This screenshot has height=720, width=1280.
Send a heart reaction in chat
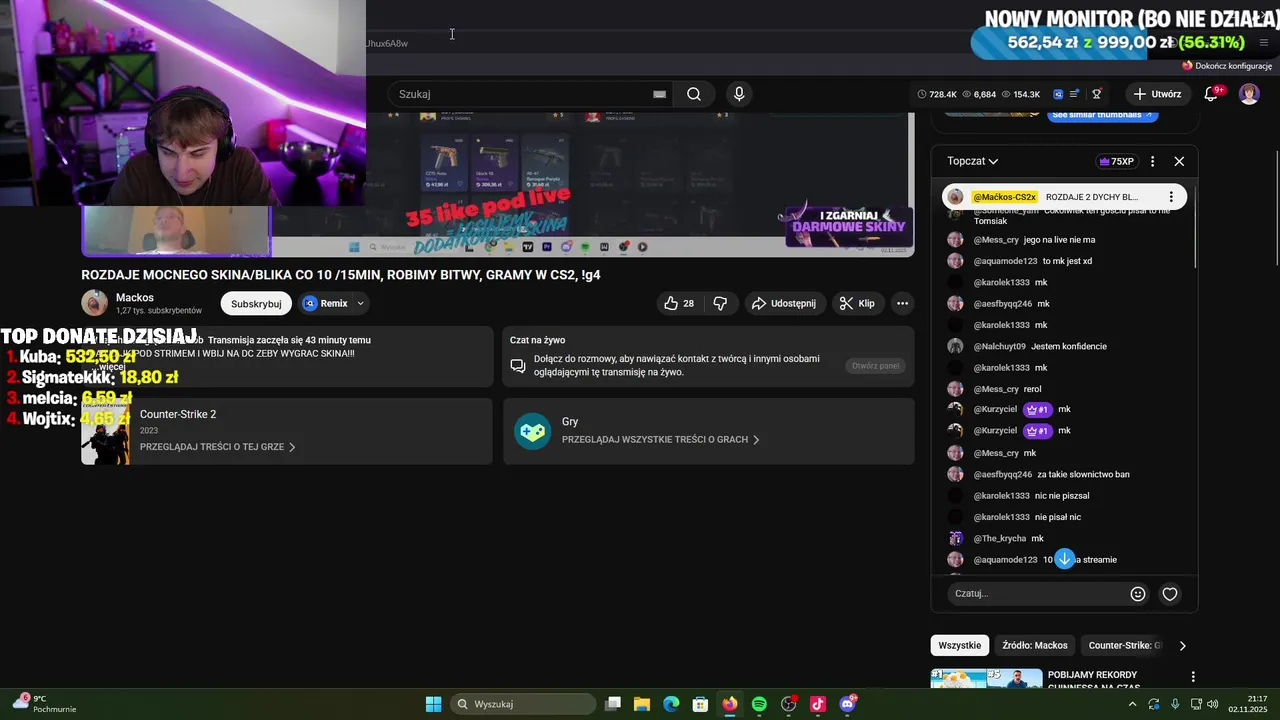pyautogui.click(x=1170, y=594)
